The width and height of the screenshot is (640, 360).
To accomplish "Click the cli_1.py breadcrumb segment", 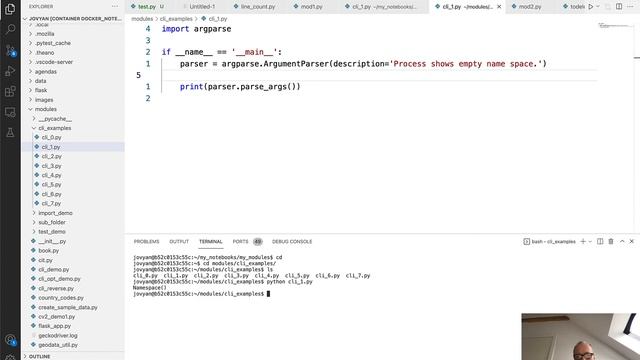I will [x=214, y=19].
